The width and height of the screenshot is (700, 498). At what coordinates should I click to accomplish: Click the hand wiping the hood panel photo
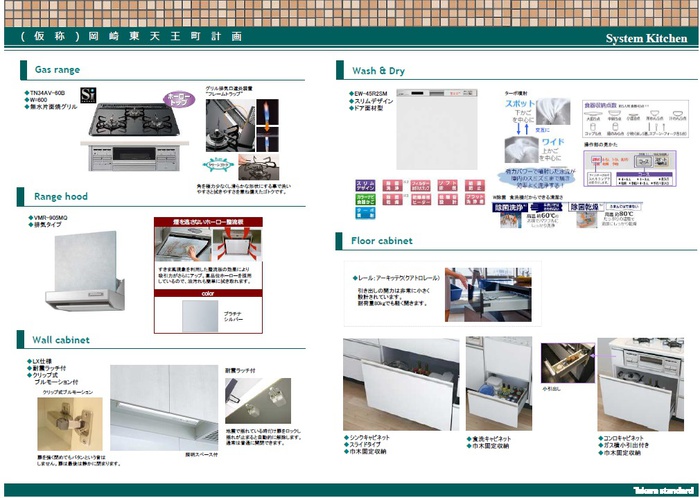point(183,244)
